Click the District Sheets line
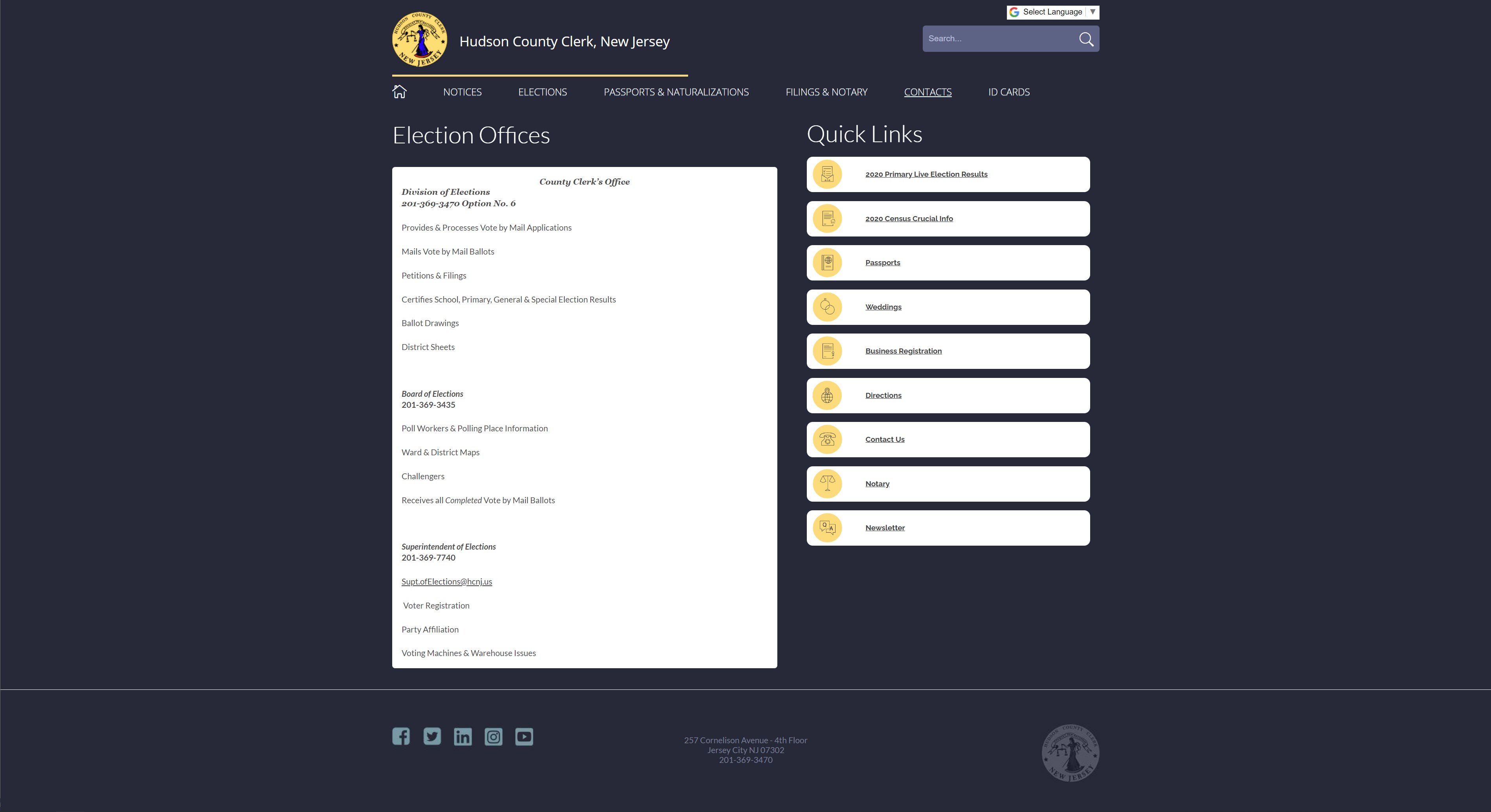1491x812 pixels. click(x=428, y=347)
